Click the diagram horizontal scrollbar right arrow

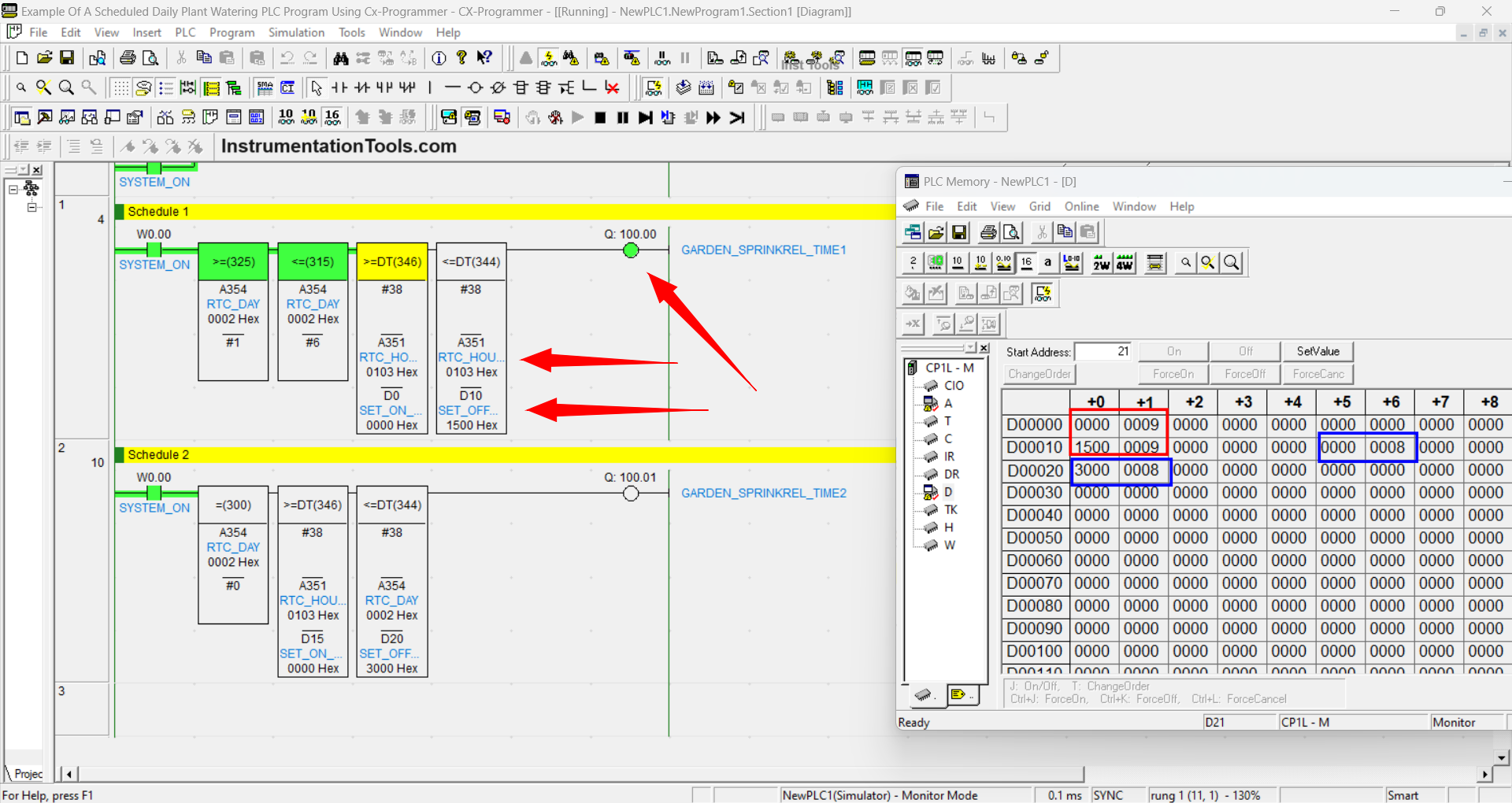(x=1485, y=775)
